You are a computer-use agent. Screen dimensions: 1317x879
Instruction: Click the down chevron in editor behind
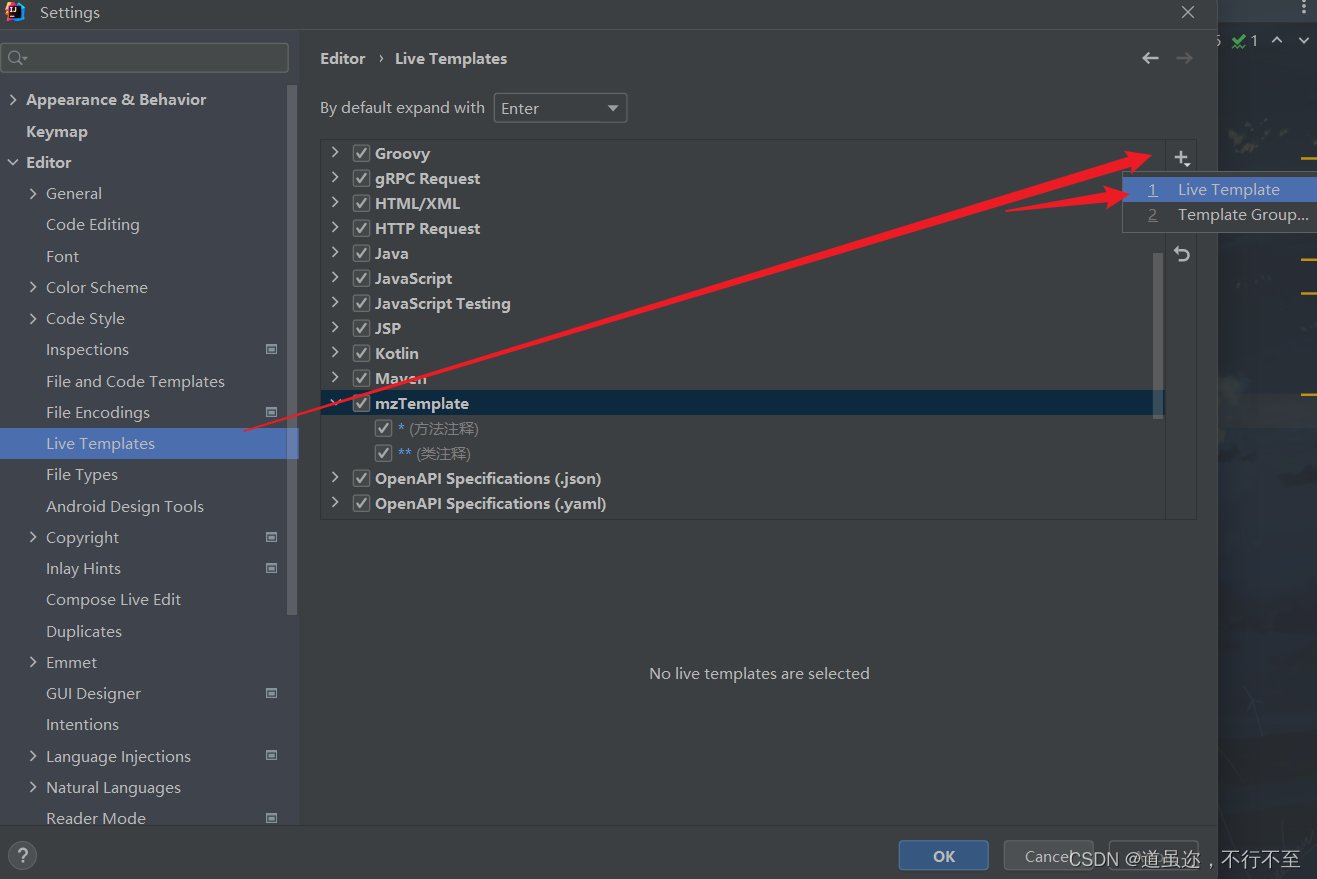(x=1304, y=40)
